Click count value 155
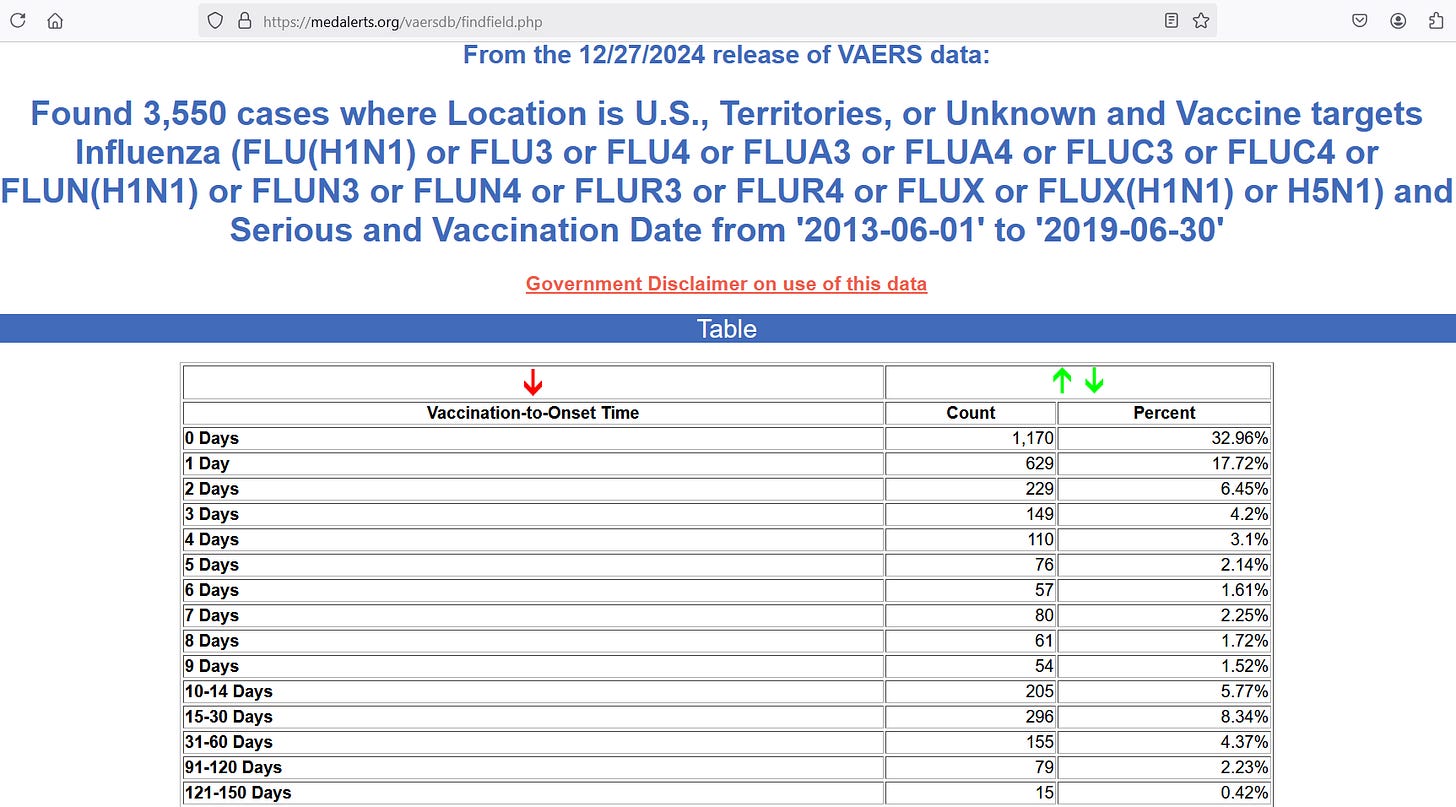The width and height of the screenshot is (1456, 807). tap(1039, 742)
